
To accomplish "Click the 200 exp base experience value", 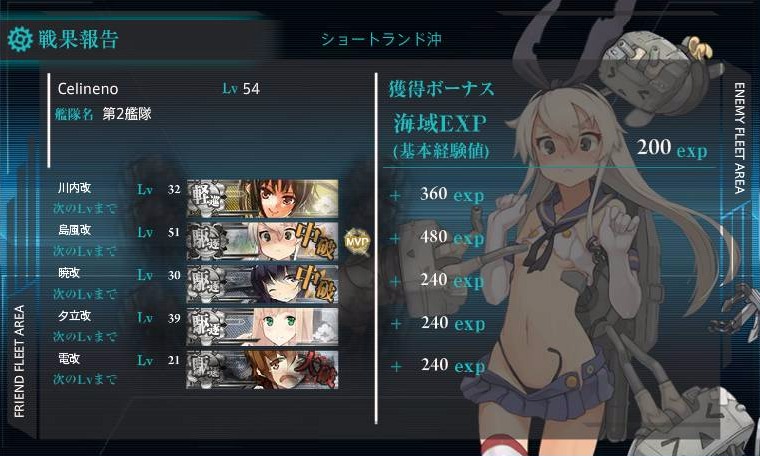I will click(x=672, y=148).
